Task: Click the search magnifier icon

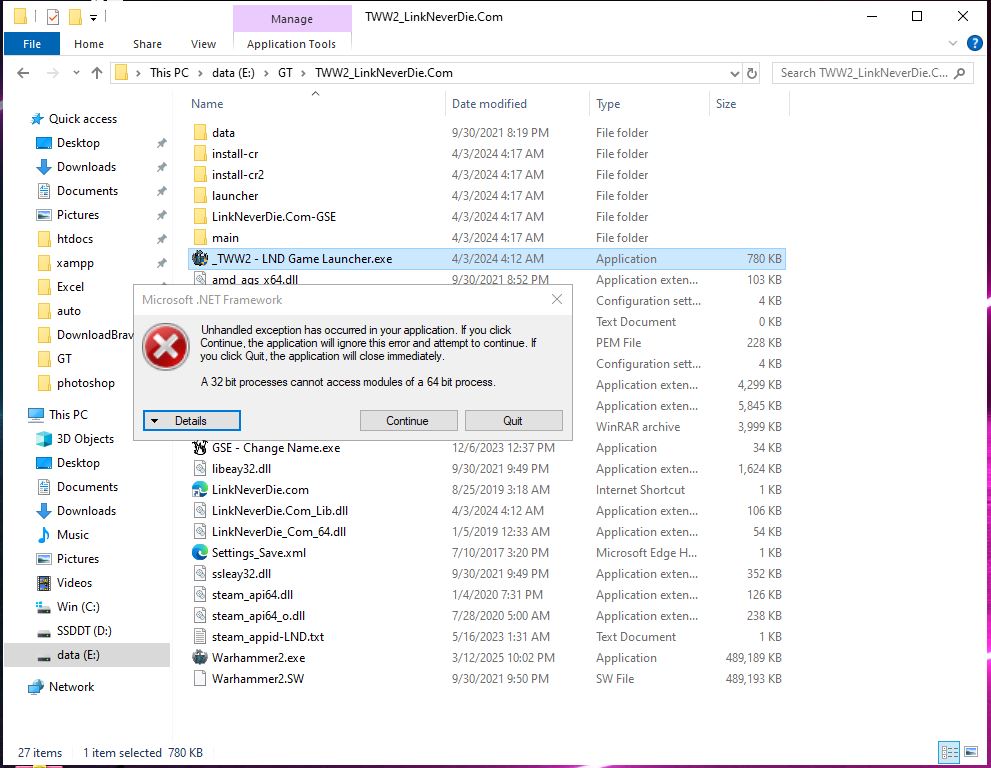Action: click(x=959, y=73)
